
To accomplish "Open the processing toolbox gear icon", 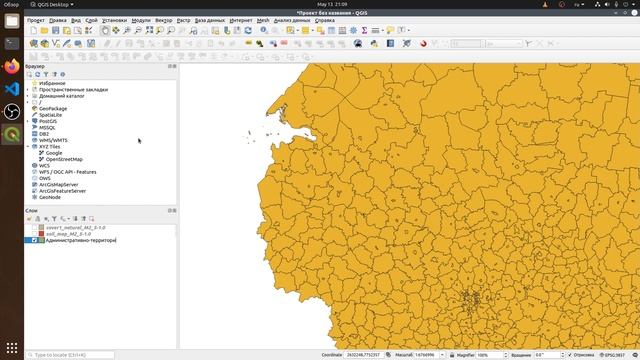I will (353, 31).
